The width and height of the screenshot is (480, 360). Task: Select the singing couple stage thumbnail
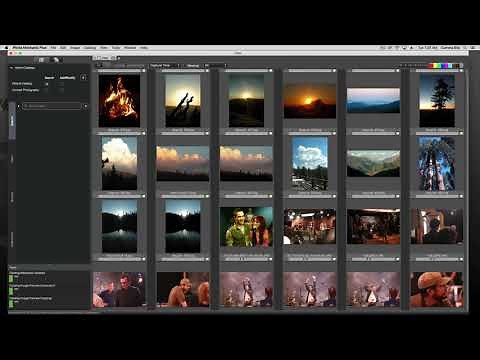(x=246, y=227)
